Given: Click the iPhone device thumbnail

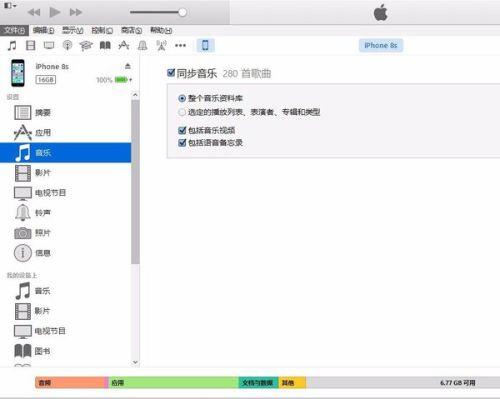Looking at the screenshot, I should coord(18,73).
